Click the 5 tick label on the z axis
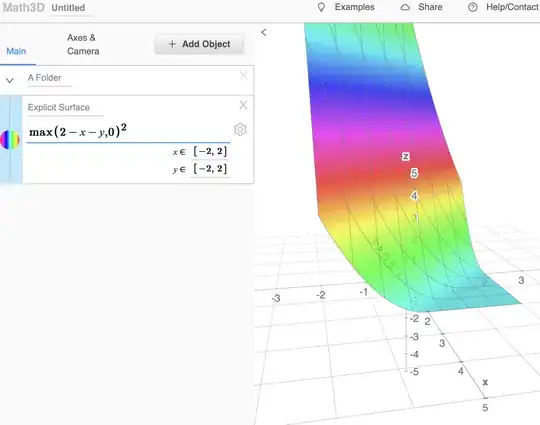This screenshot has height=425, width=540. (x=414, y=173)
